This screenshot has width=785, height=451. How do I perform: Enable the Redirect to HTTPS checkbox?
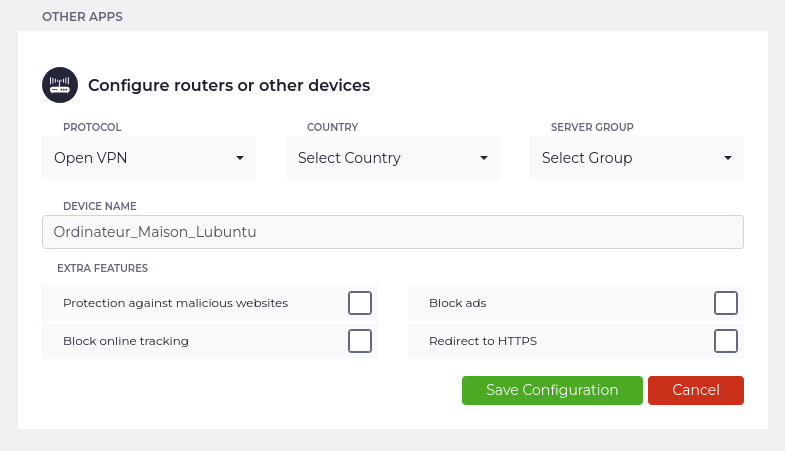pos(726,341)
